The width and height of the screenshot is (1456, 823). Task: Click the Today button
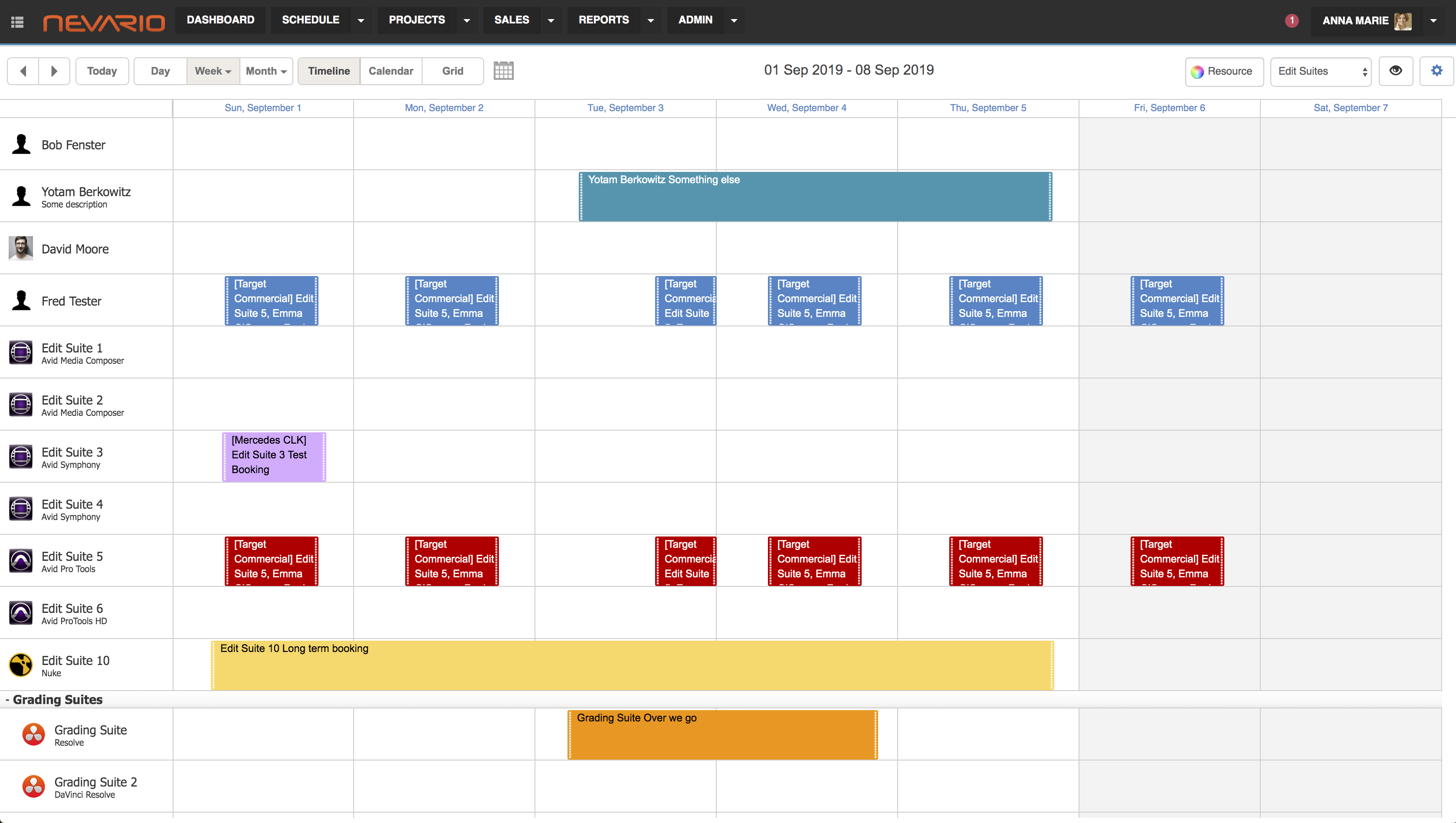pos(102,71)
